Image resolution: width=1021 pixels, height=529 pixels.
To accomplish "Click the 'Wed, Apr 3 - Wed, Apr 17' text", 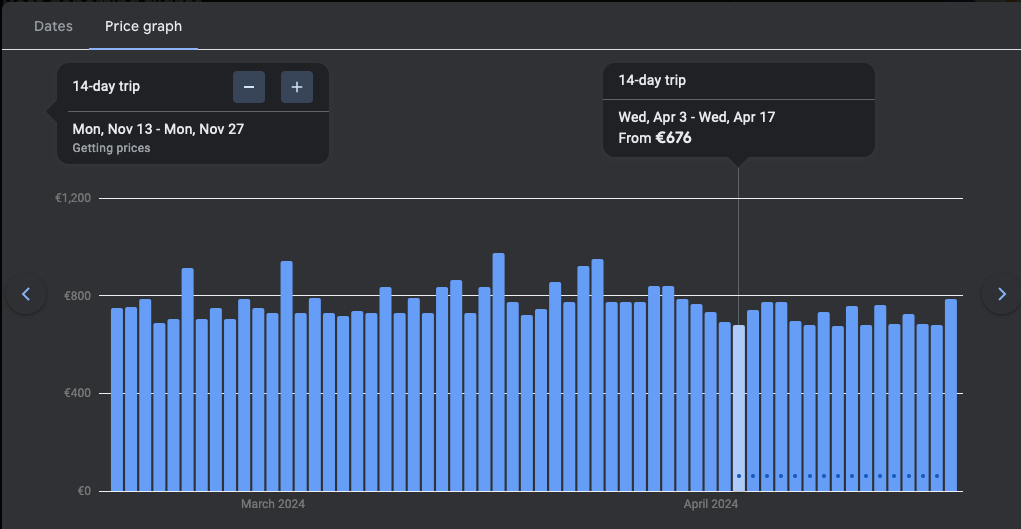I will [x=697, y=118].
